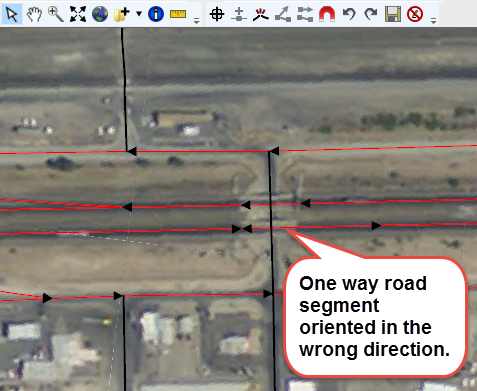
Task: Zoom to full extent with four-arrows icon
Action: point(78,14)
